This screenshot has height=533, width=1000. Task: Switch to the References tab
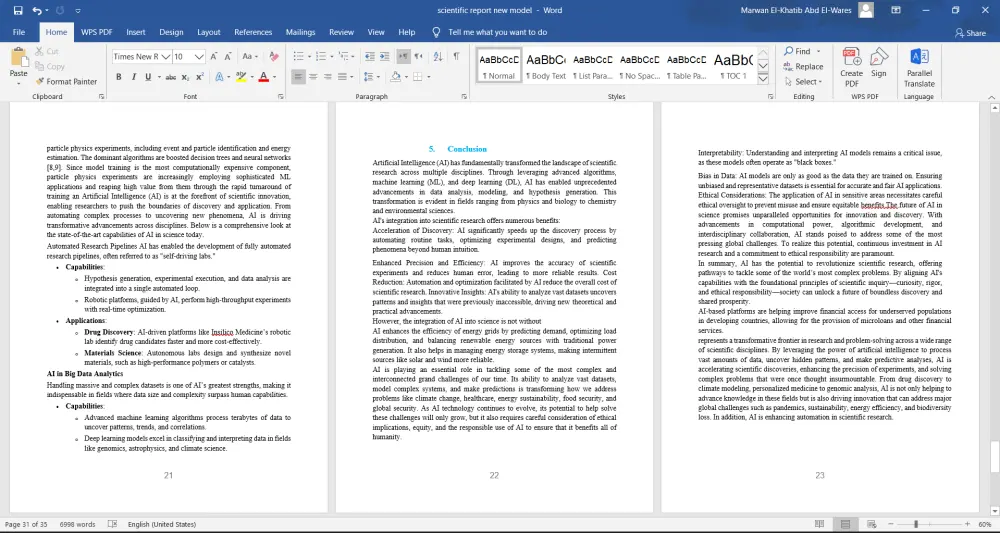(253, 32)
